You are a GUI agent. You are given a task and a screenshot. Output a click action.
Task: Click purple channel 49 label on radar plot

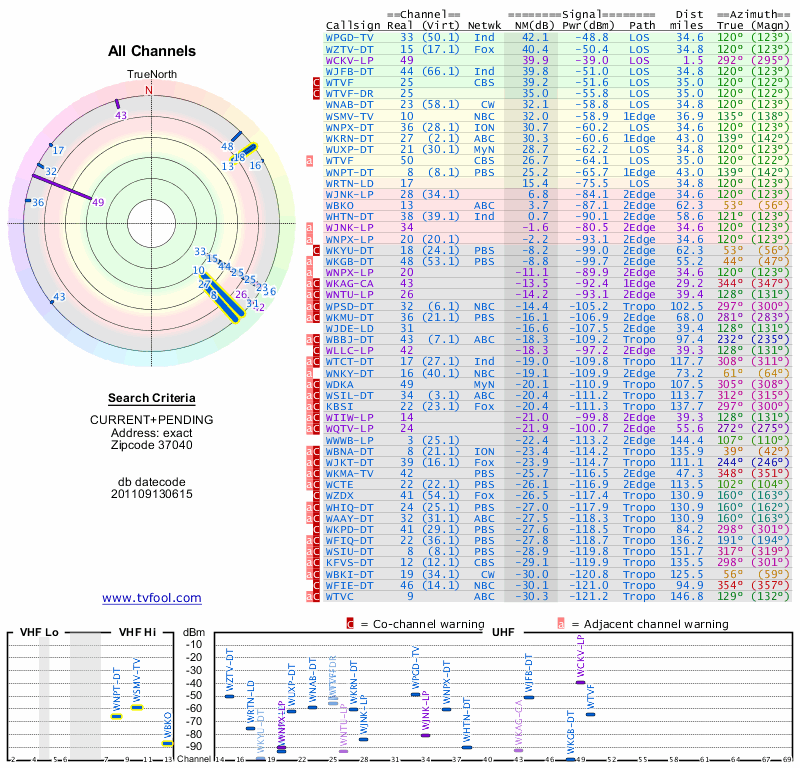click(x=98, y=203)
